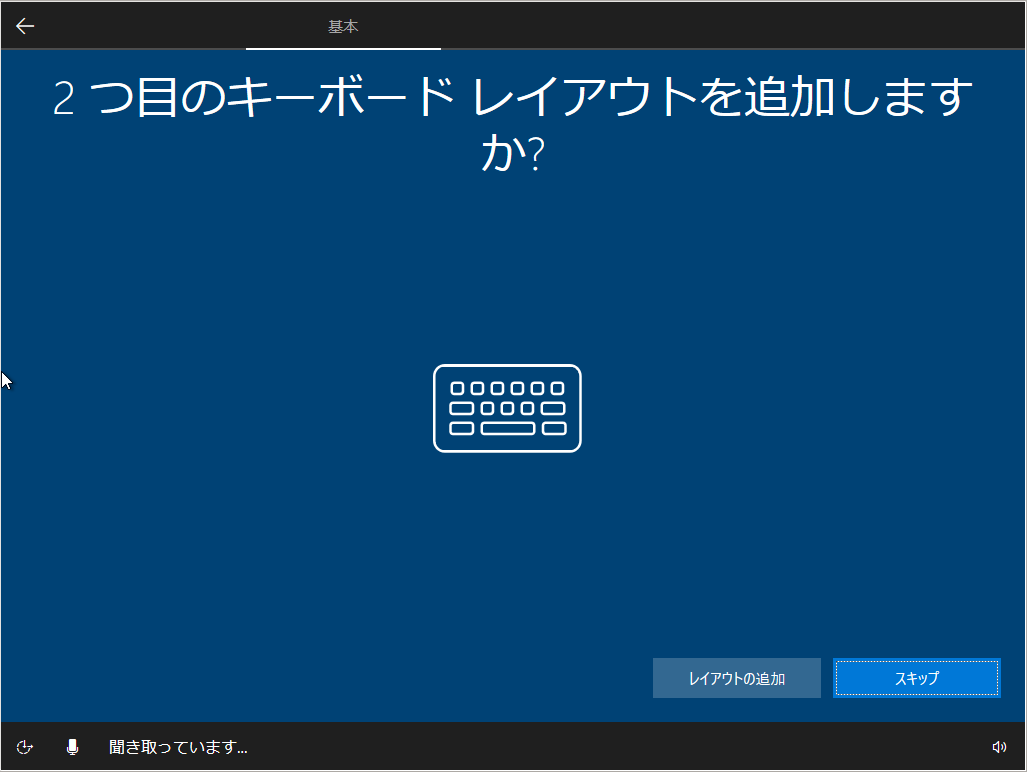
Task: Toggle the Cortana microphone icon
Action: [73, 747]
